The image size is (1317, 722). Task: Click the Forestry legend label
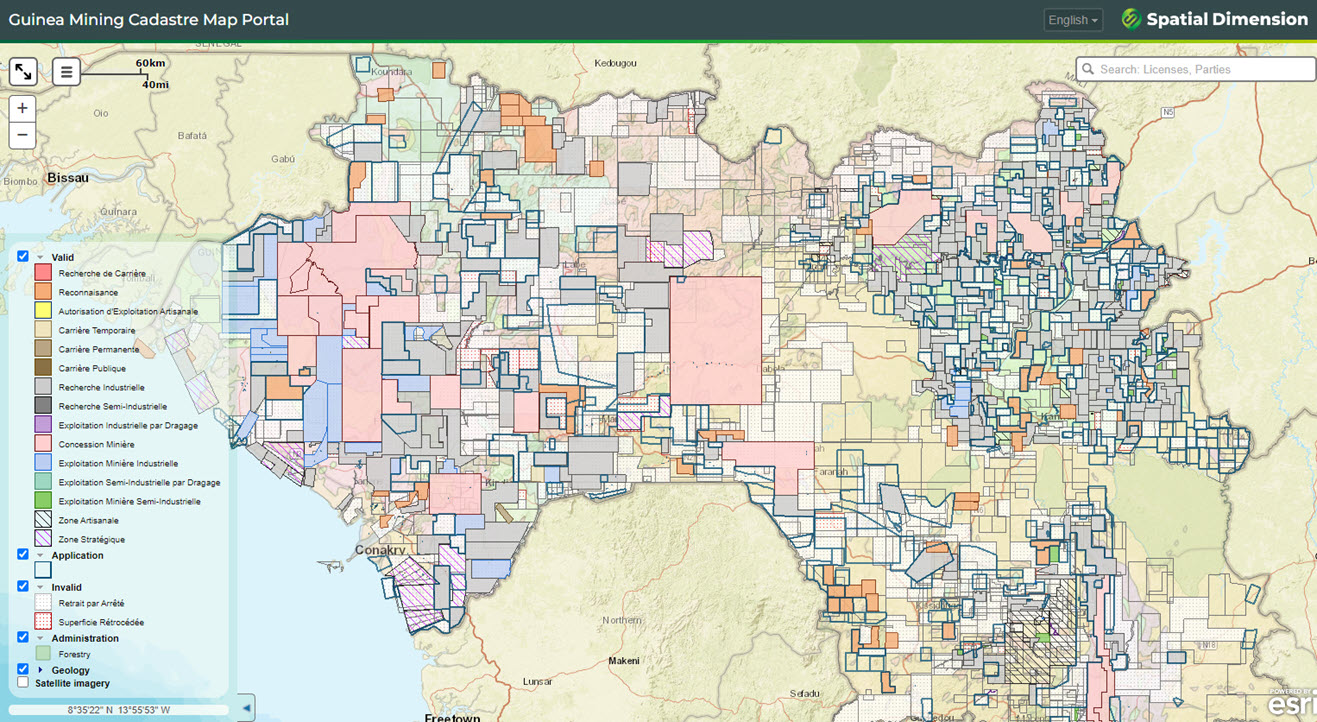pos(74,654)
